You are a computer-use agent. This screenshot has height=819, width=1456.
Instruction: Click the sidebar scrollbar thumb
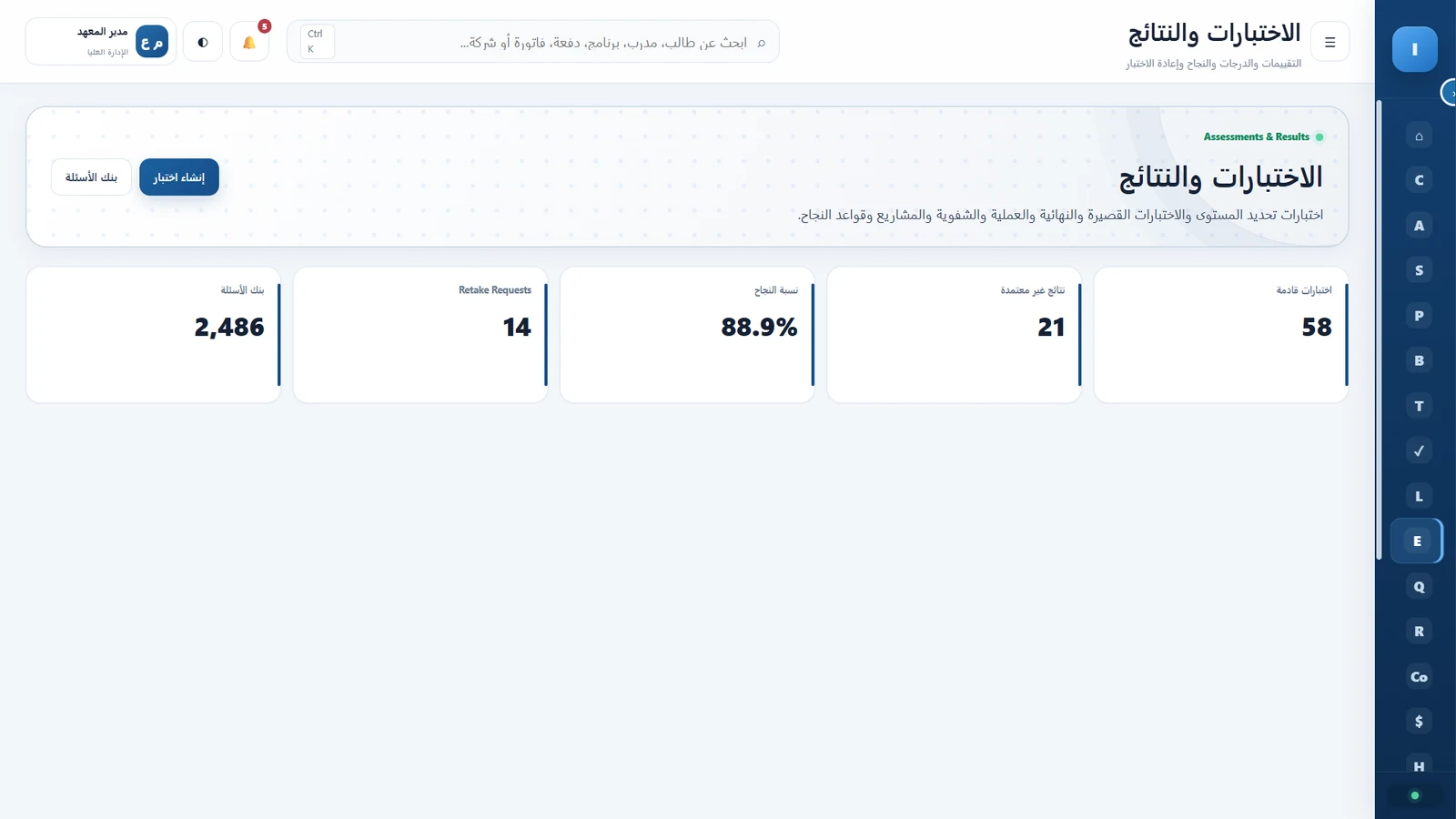[1380, 330]
